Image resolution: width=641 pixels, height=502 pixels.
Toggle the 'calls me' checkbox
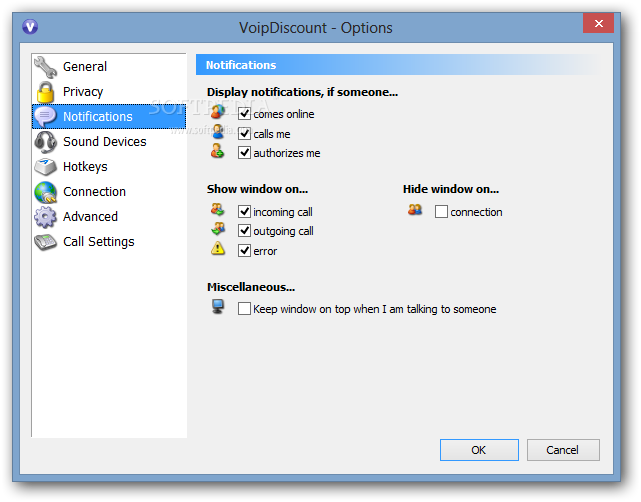pyautogui.click(x=244, y=133)
